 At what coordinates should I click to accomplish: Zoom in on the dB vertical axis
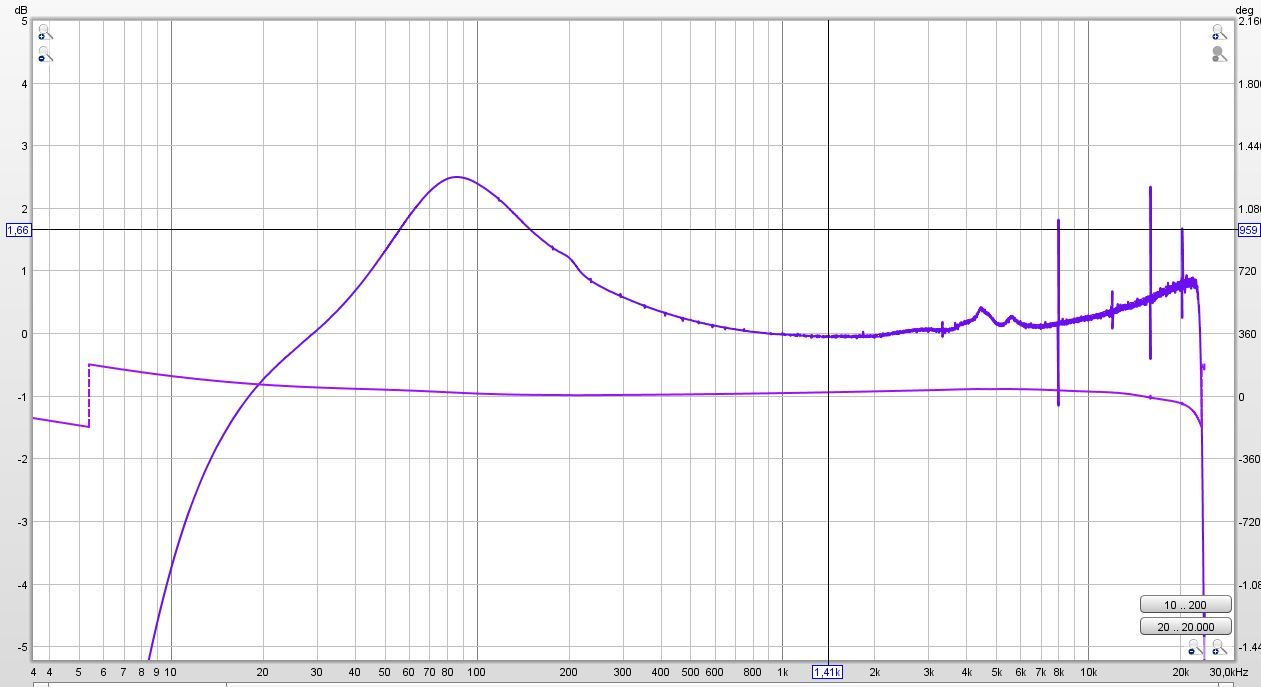point(44,33)
